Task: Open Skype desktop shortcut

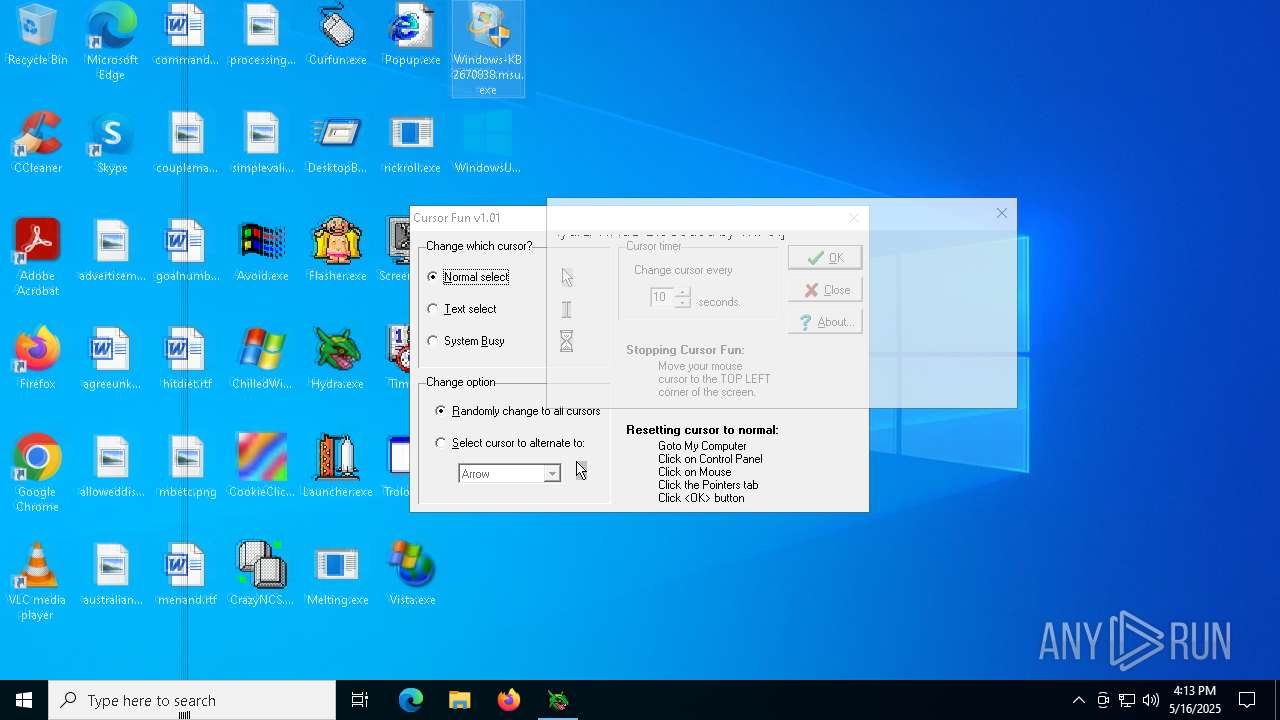Action: click(112, 144)
